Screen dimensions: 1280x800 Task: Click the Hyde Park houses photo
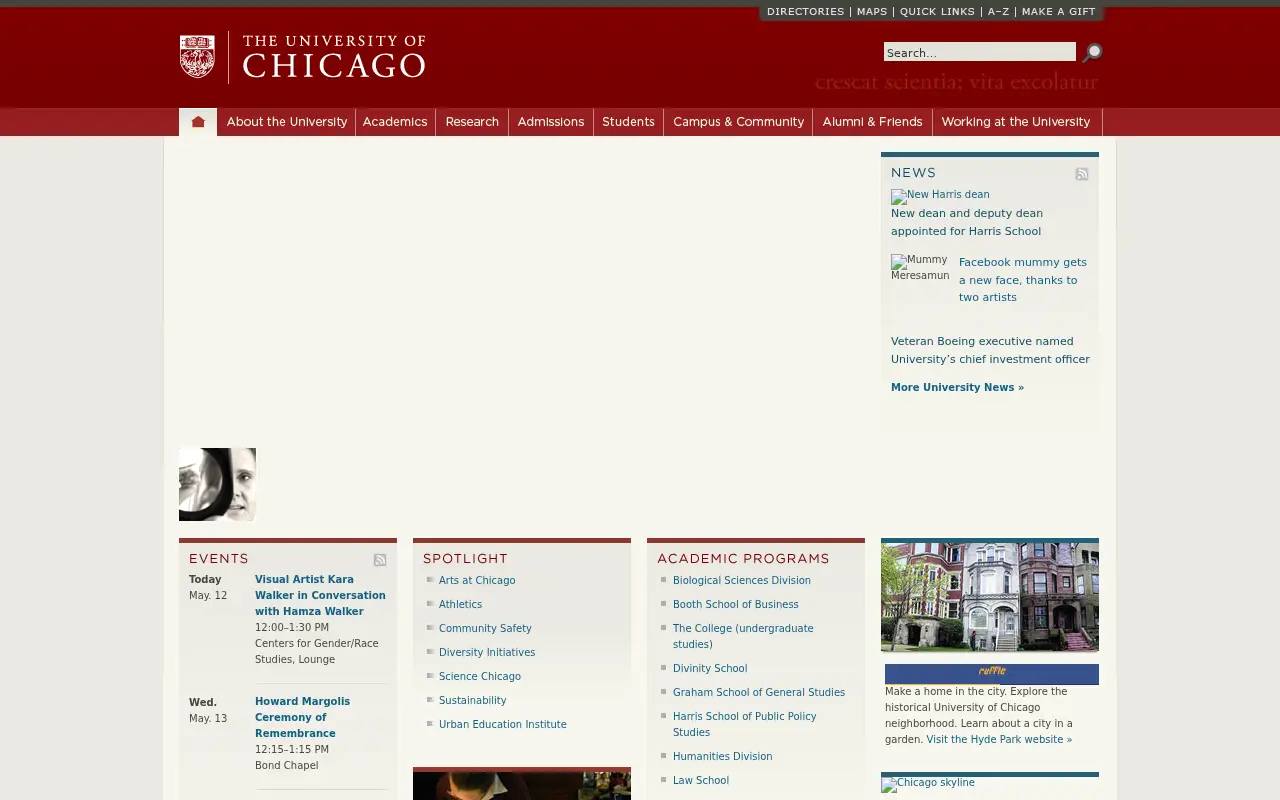pyautogui.click(x=990, y=597)
